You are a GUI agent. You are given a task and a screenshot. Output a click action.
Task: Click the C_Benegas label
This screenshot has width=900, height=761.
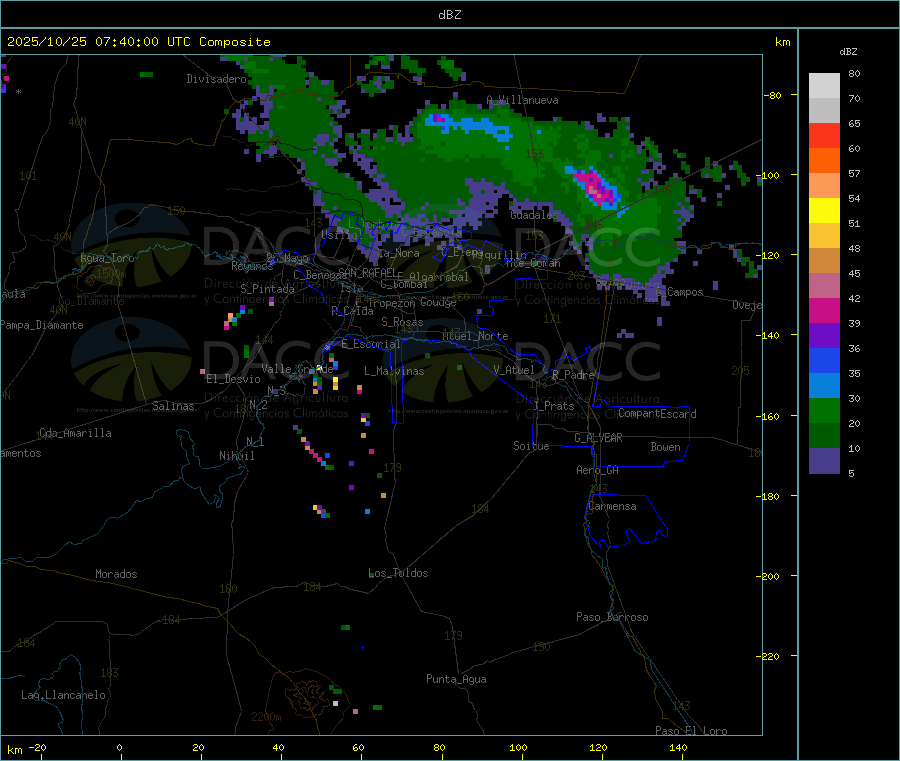(x=320, y=275)
